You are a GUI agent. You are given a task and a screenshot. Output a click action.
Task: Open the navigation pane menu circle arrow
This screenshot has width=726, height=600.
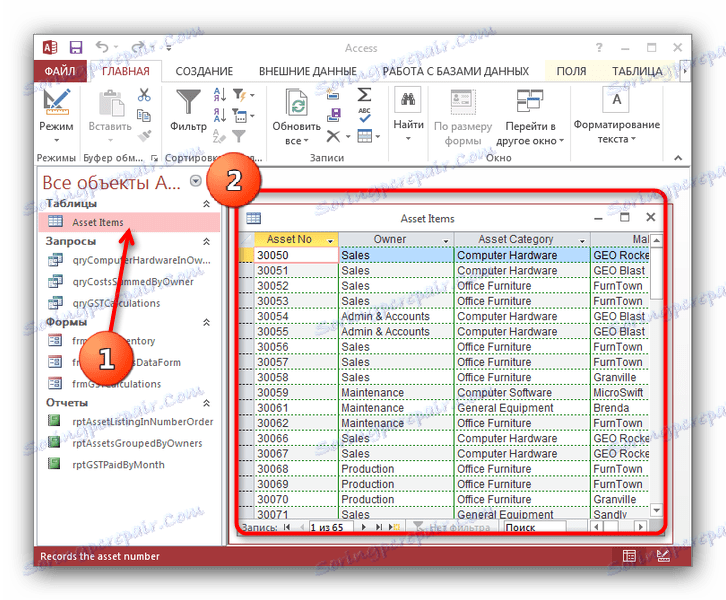tap(196, 181)
